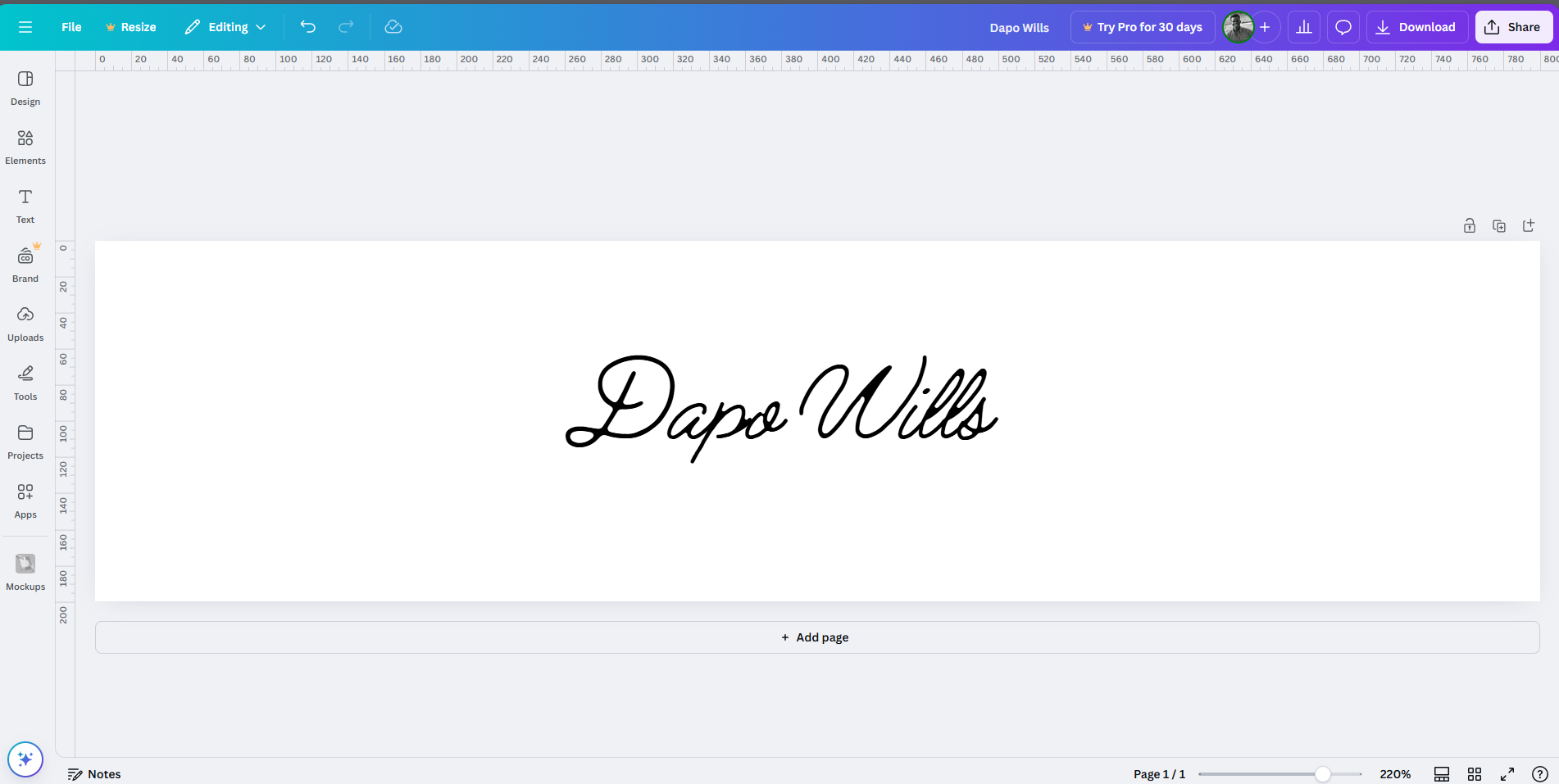
Task: Click the Add page button
Action: (814, 637)
